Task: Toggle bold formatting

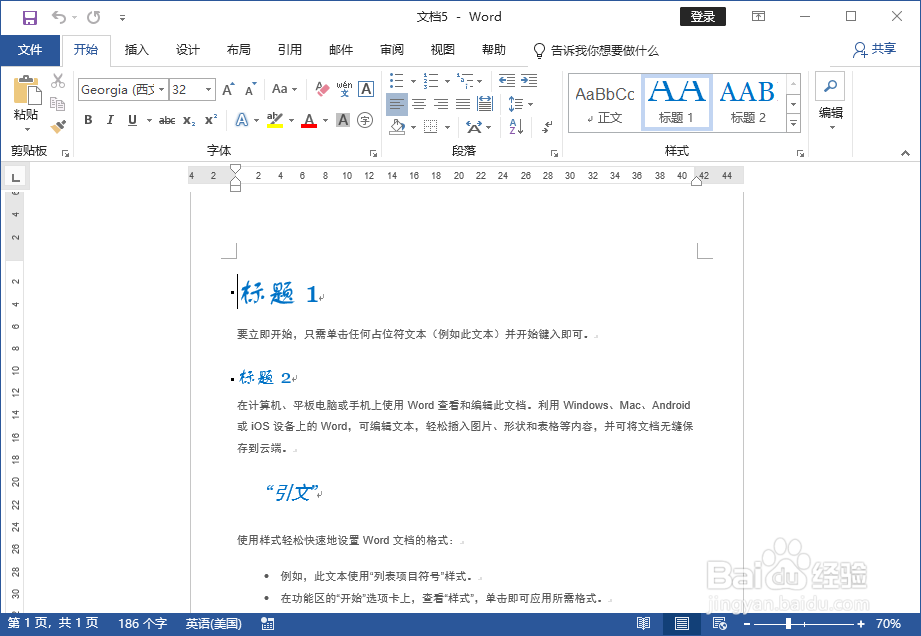Action: click(88, 120)
